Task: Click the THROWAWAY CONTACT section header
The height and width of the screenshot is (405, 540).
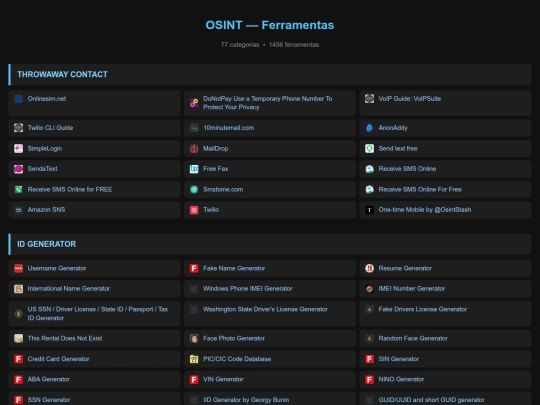Action: coord(270,74)
